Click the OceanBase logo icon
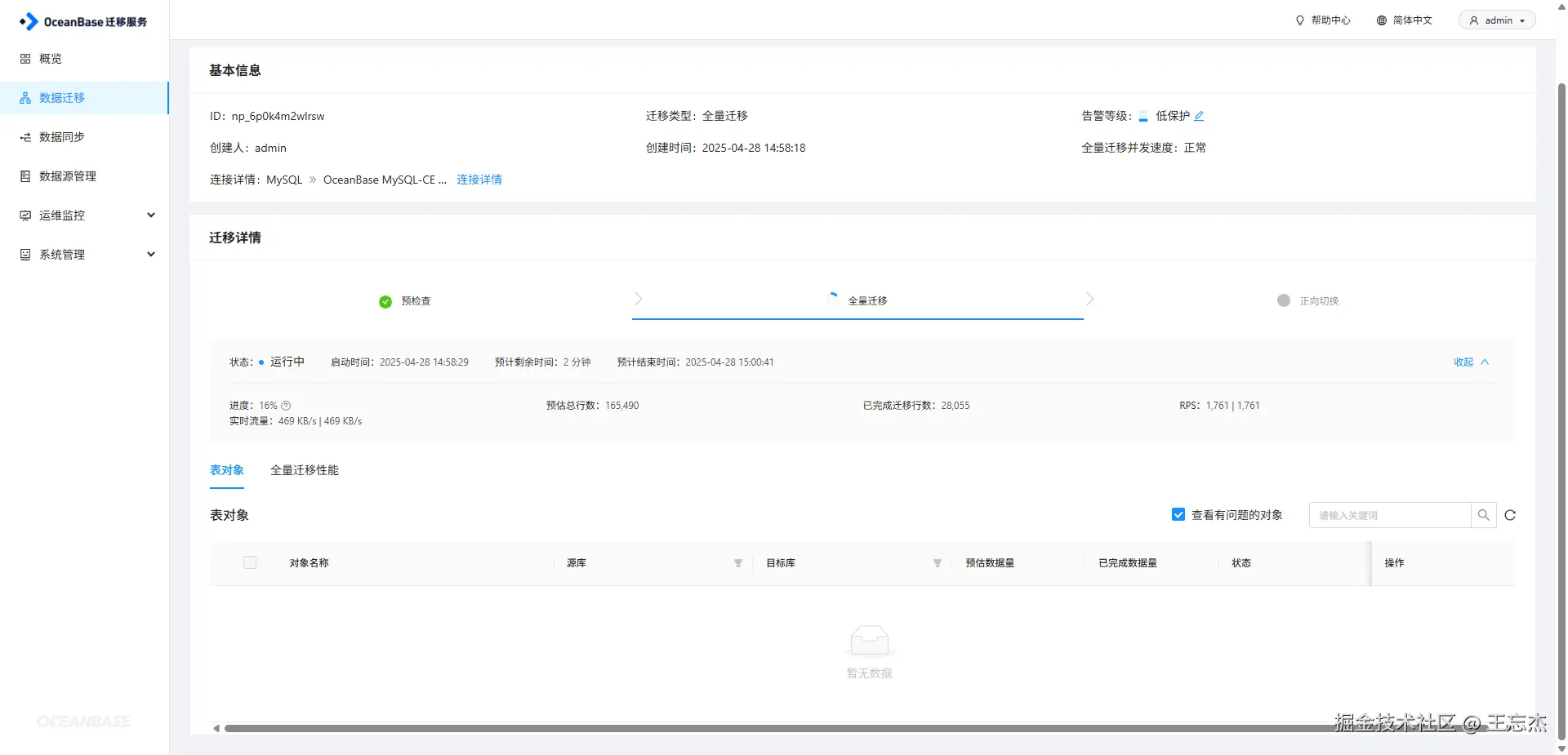Screen dimensions: 1568x755 29,21
